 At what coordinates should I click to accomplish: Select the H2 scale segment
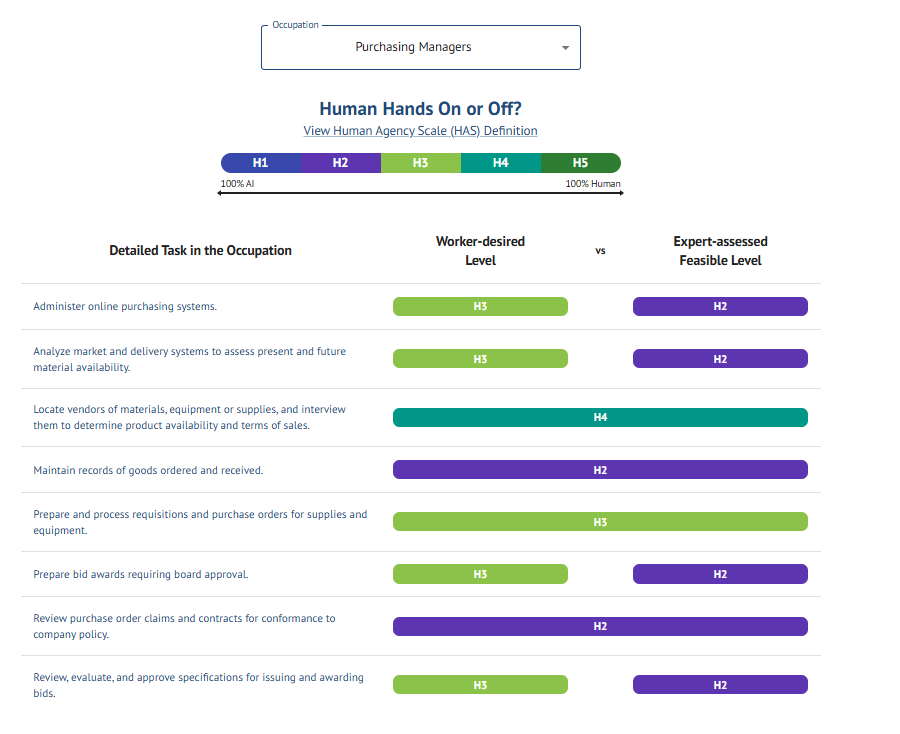(340, 163)
